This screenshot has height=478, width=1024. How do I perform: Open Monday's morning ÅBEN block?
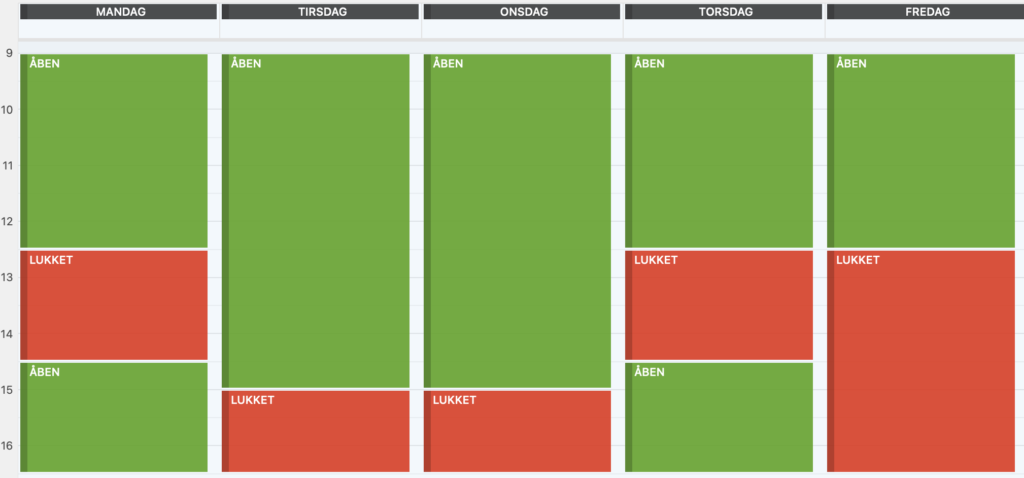click(x=114, y=150)
